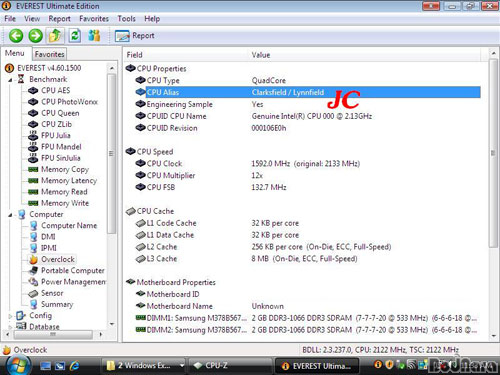Go up one level in the toolbar
Viewport: 500px width, 375px height.
pos(55,36)
